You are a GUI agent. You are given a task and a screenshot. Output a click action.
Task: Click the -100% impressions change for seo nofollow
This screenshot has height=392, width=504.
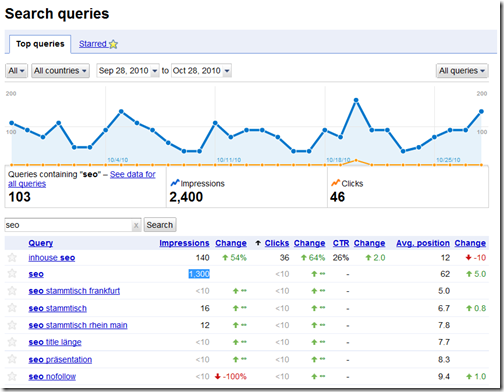click(231, 377)
